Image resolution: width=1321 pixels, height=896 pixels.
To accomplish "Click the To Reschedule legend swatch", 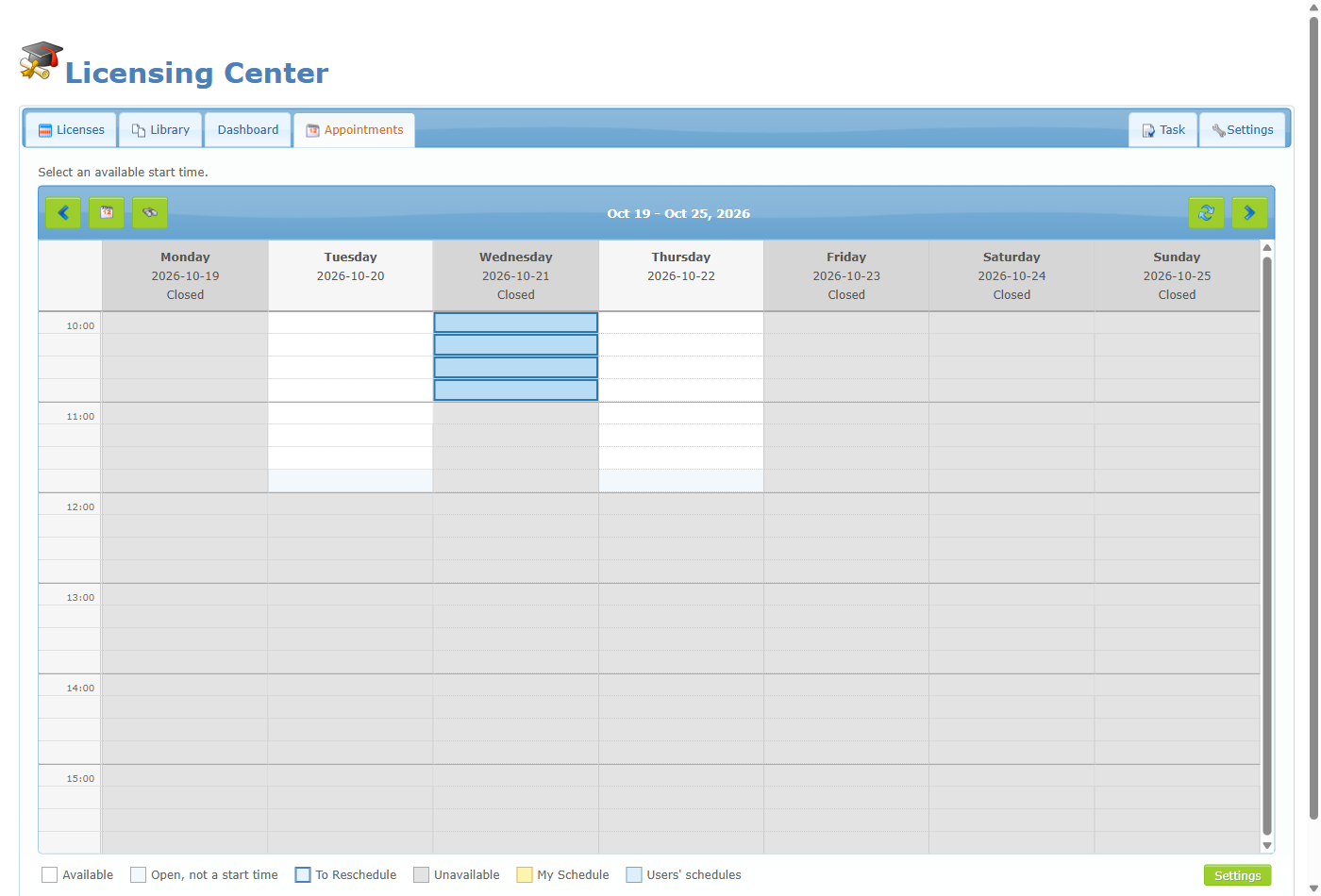I will pyautogui.click(x=303, y=875).
